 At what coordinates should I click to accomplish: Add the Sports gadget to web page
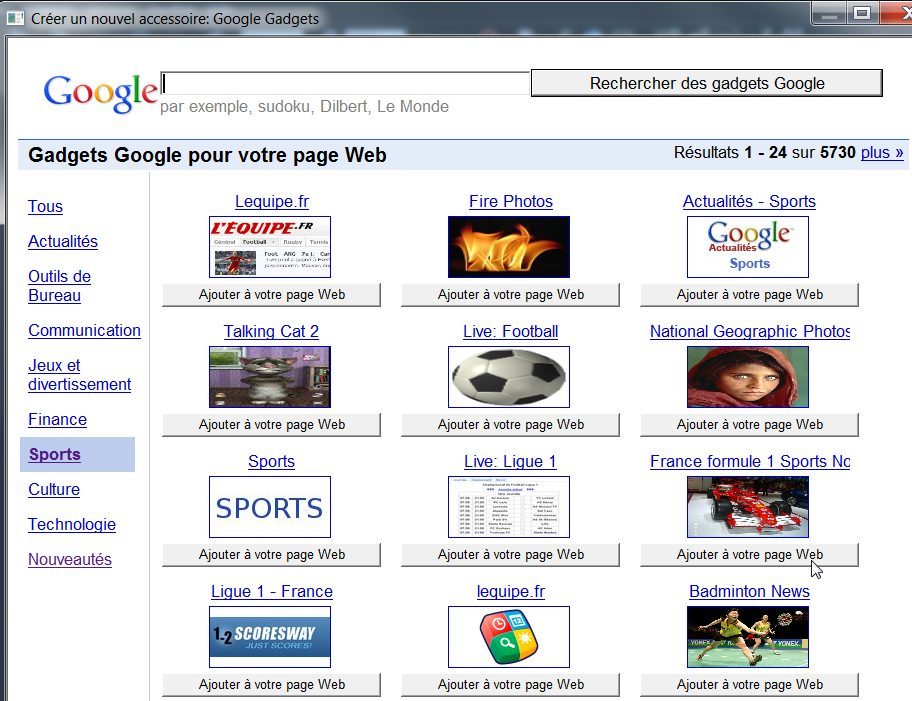click(272, 554)
